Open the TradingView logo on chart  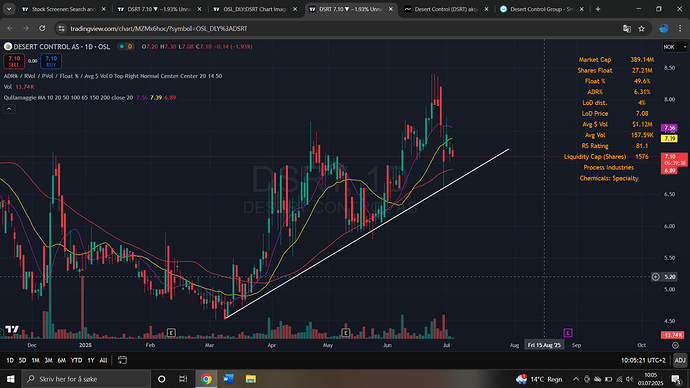tap(12, 329)
